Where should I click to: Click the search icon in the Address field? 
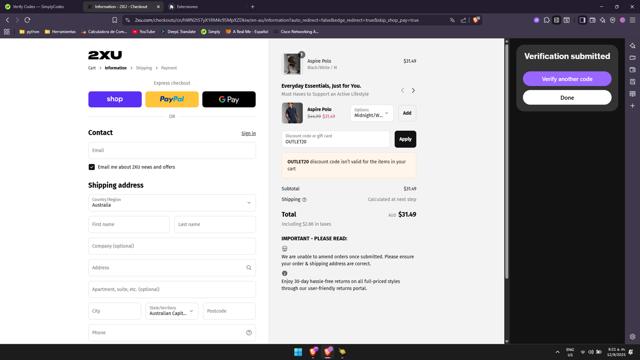point(249,268)
